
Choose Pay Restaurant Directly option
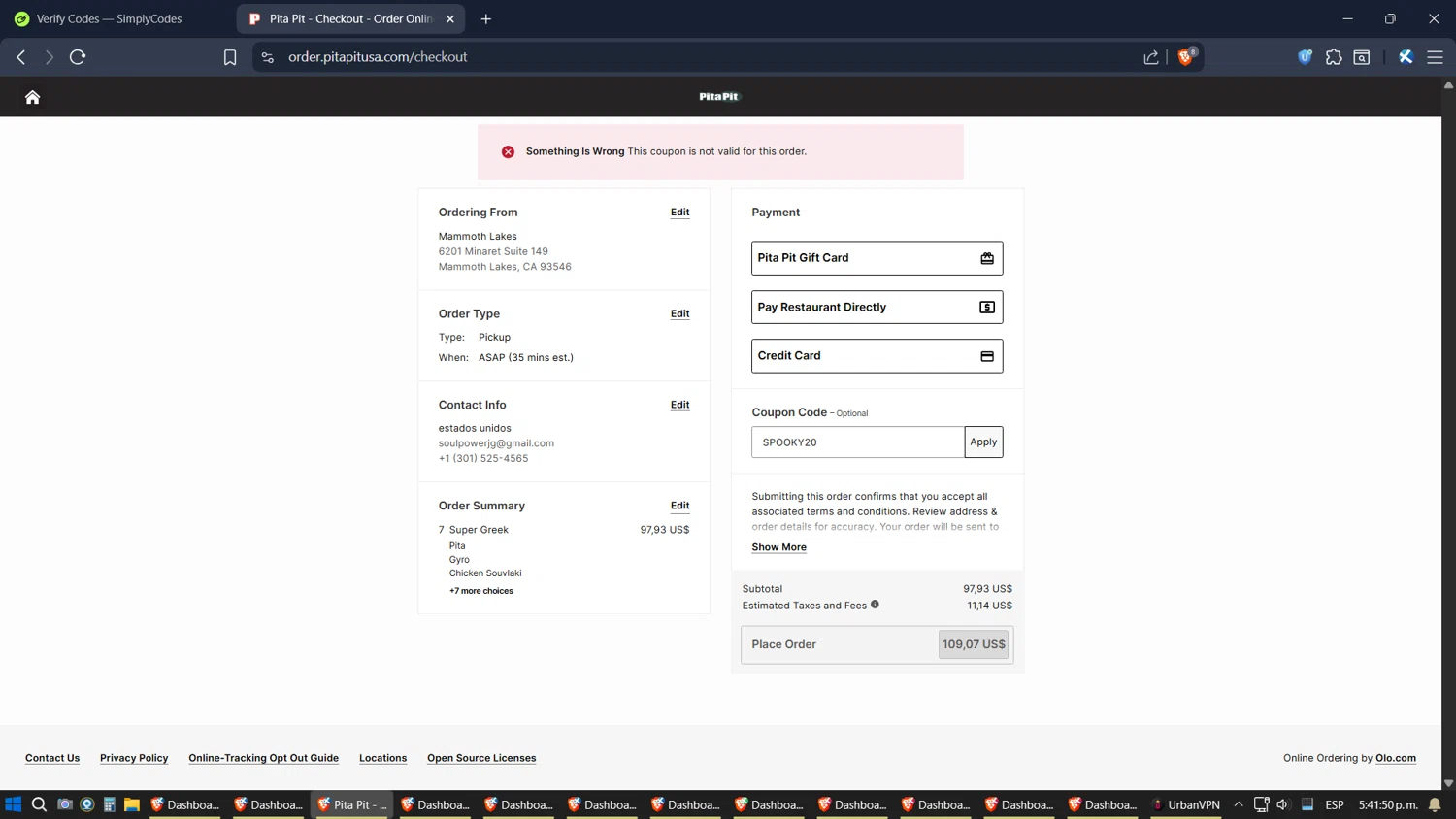(877, 307)
